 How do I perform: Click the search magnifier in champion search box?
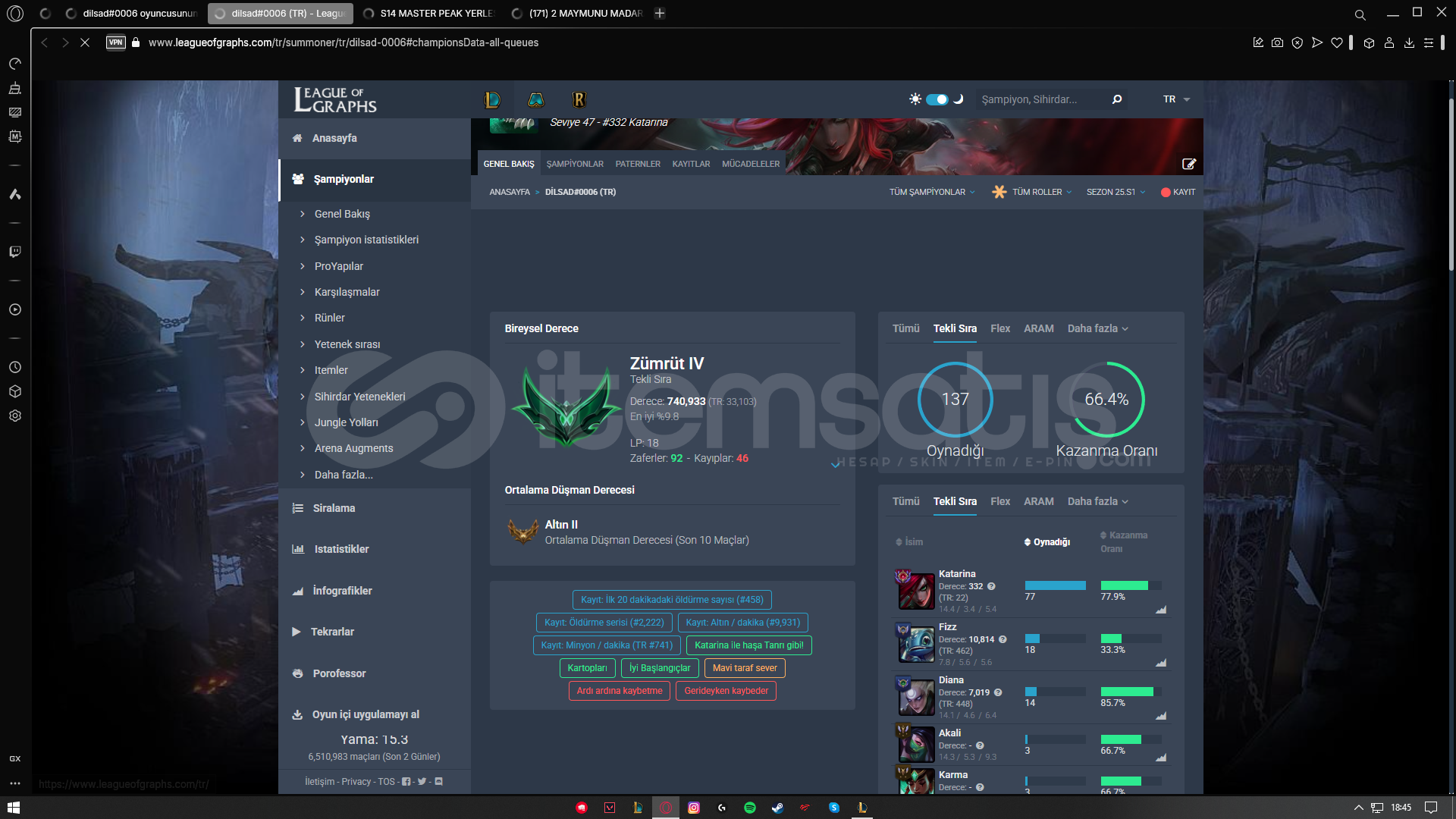coord(1116,99)
